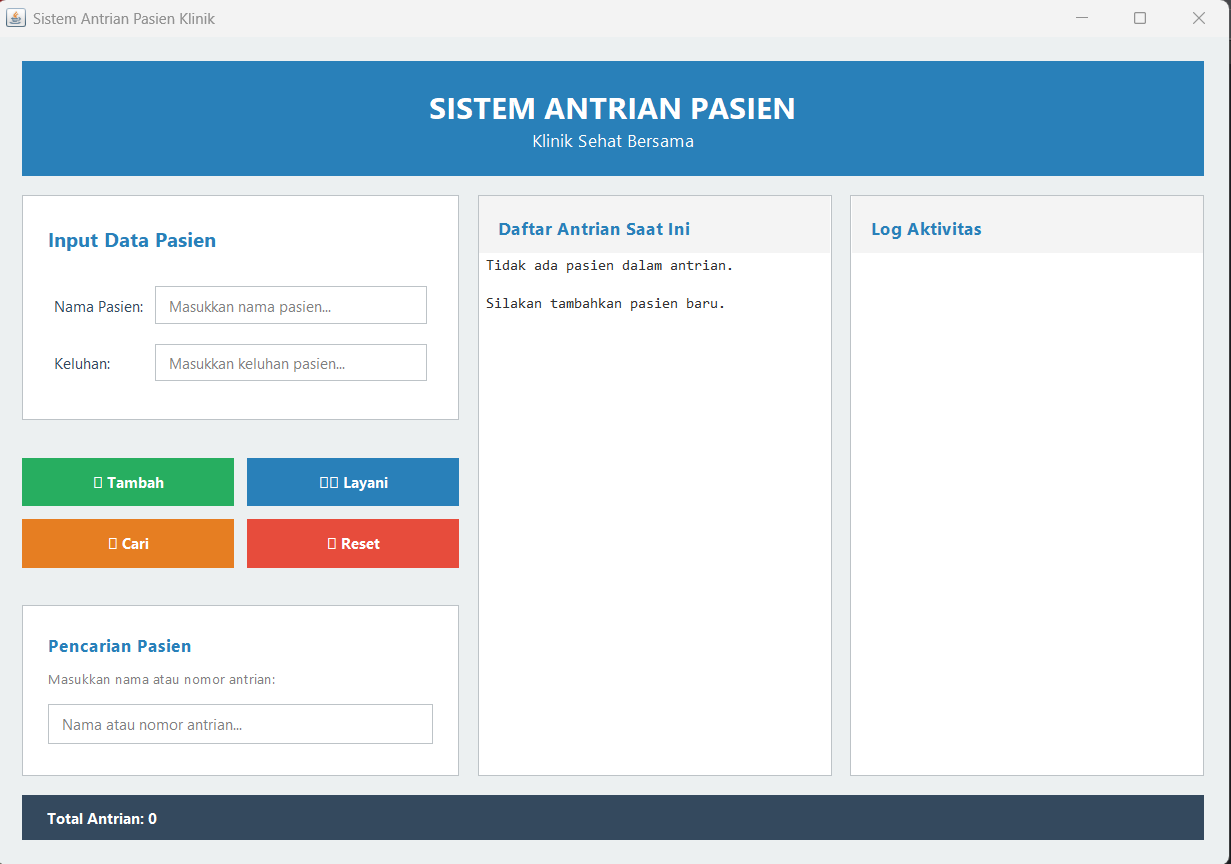Hit the orange Cari button

[128, 543]
